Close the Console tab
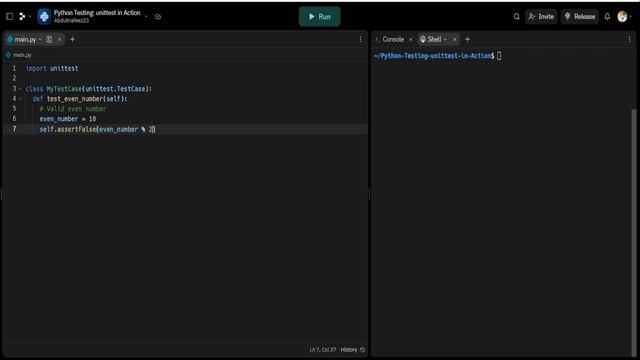Image resolution: width=640 pixels, height=360 pixels. [x=411, y=39]
